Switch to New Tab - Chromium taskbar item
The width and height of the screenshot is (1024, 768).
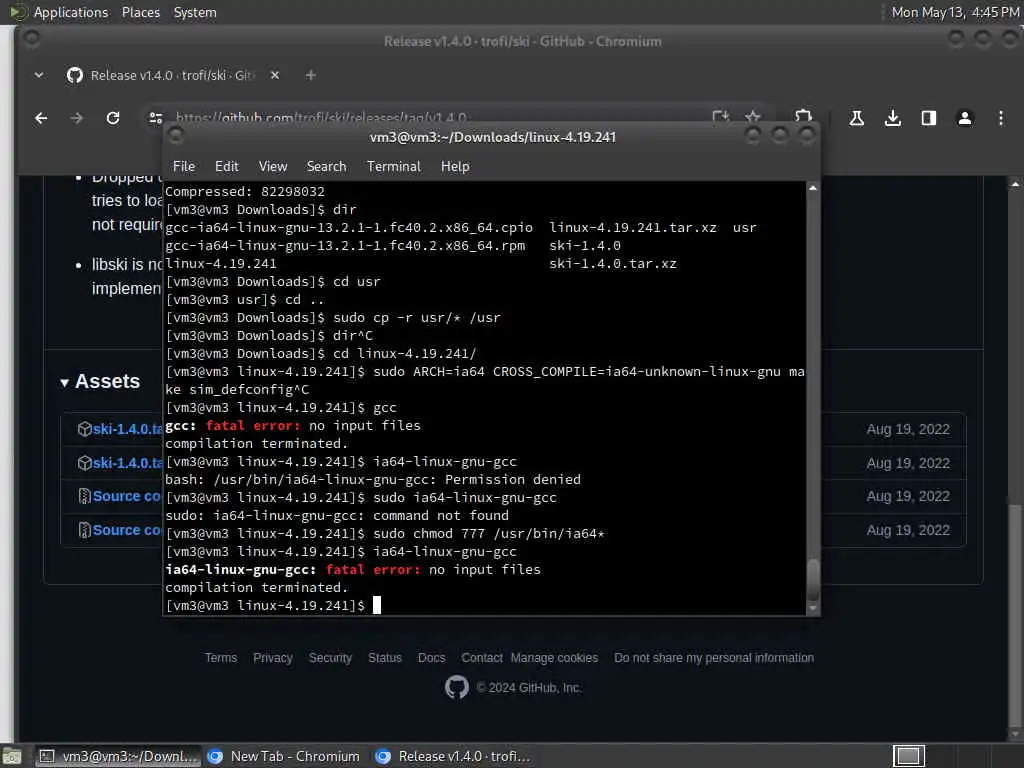[x=283, y=756]
